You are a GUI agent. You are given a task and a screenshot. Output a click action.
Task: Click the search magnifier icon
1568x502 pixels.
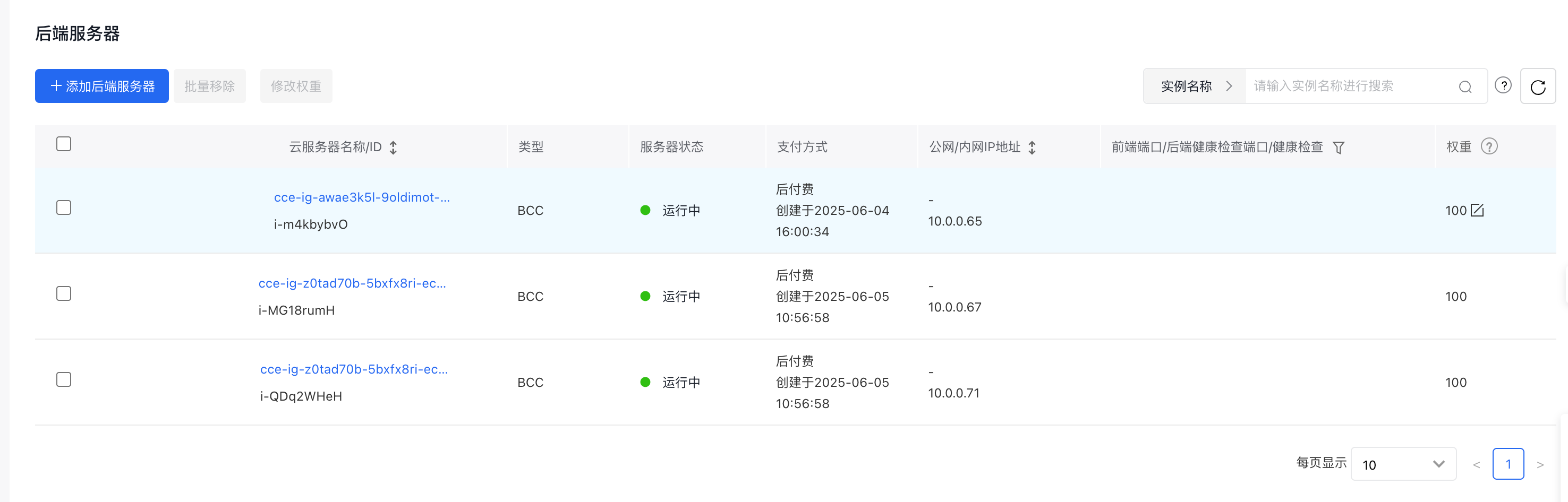[1465, 87]
